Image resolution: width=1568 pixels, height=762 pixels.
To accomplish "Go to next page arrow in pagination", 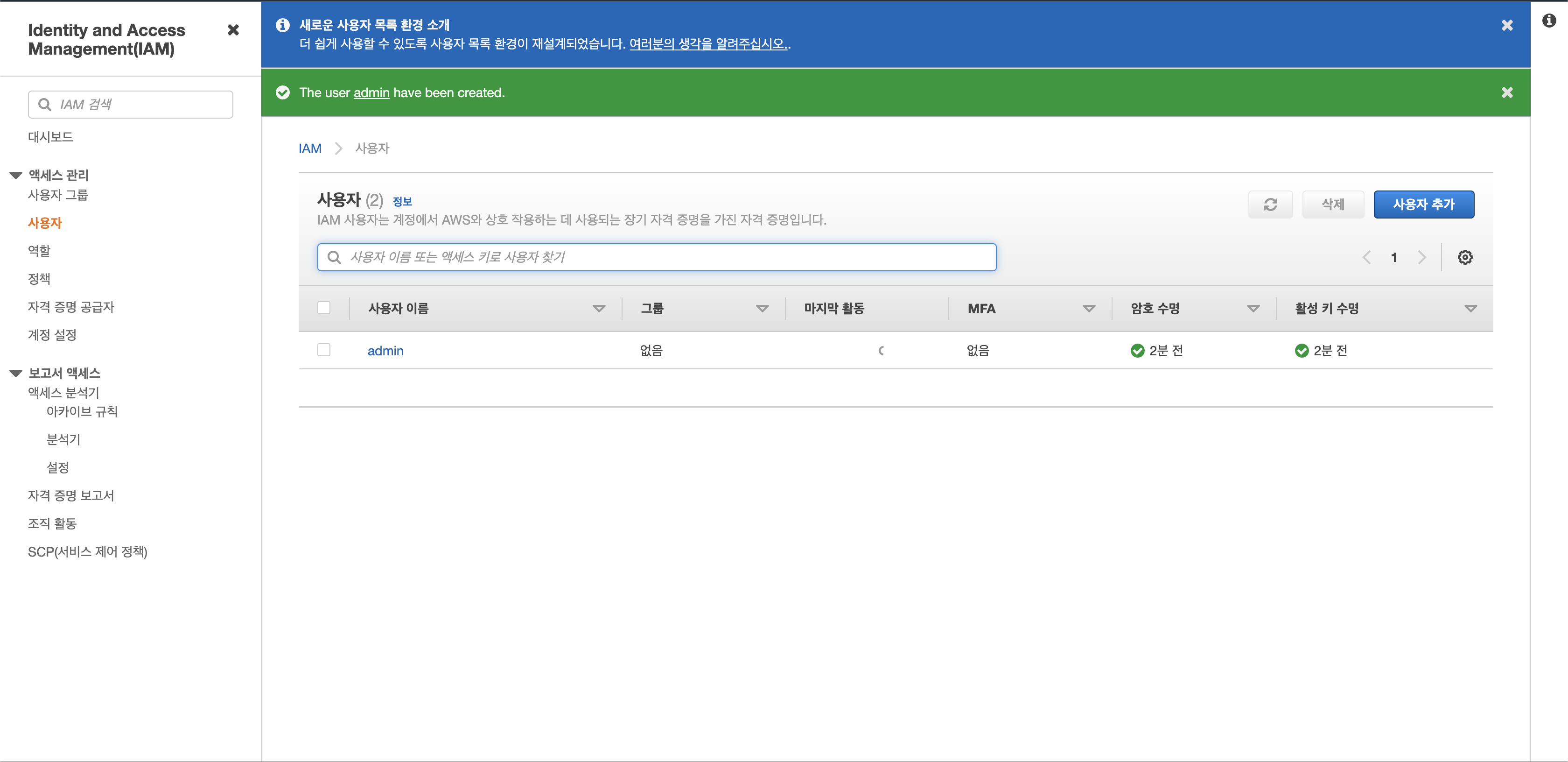I will coord(1421,257).
